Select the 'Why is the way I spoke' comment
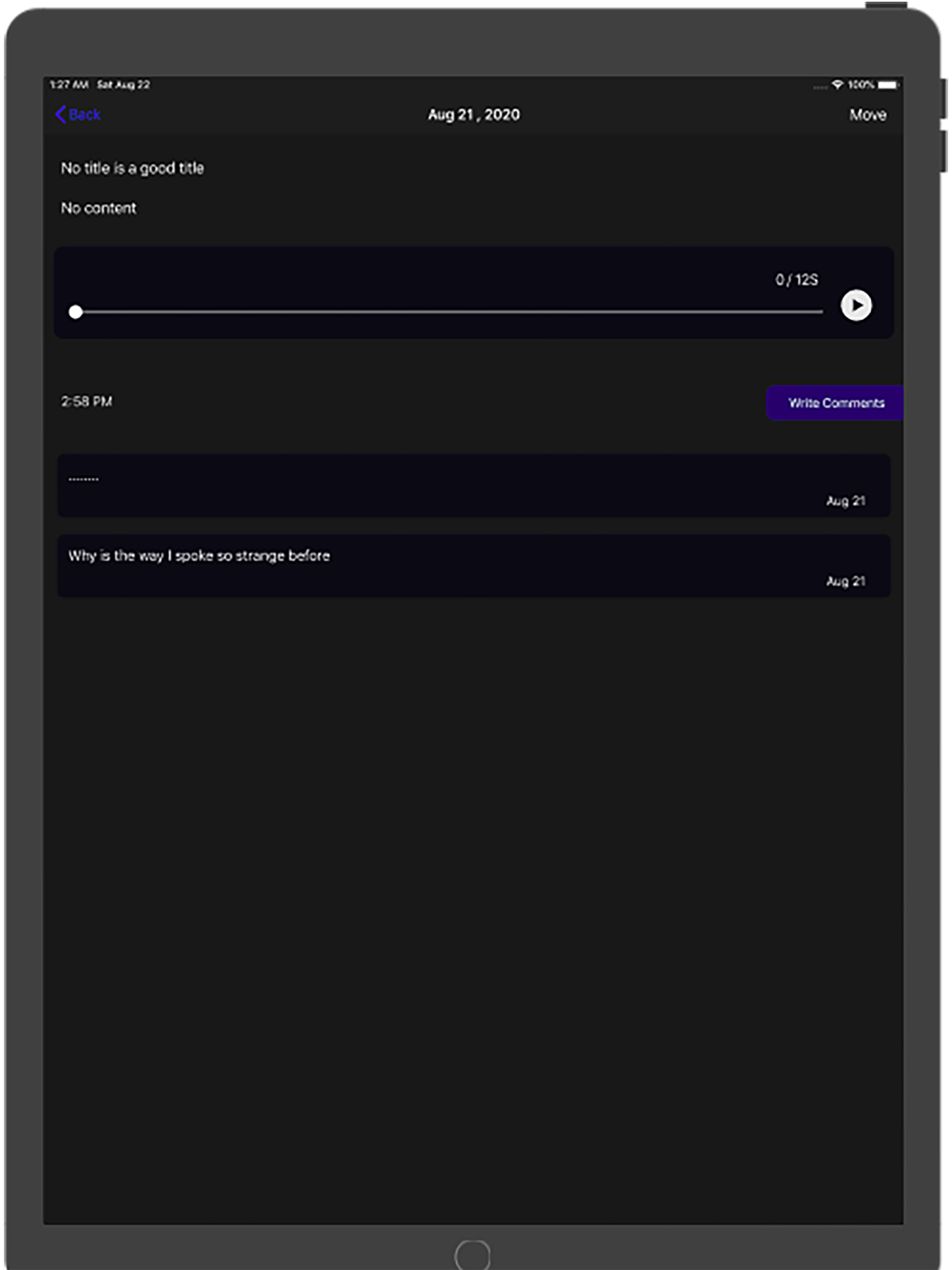952x1270 pixels. tap(474, 566)
